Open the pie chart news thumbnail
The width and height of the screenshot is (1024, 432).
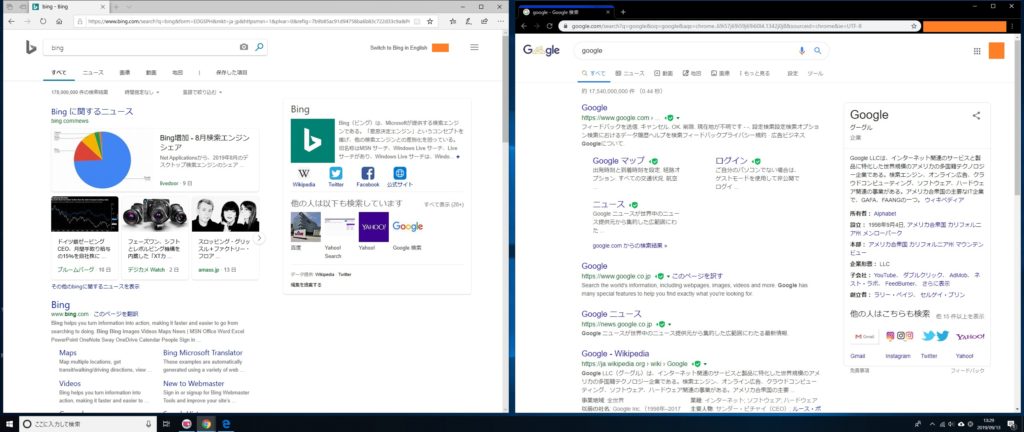tap(101, 160)
